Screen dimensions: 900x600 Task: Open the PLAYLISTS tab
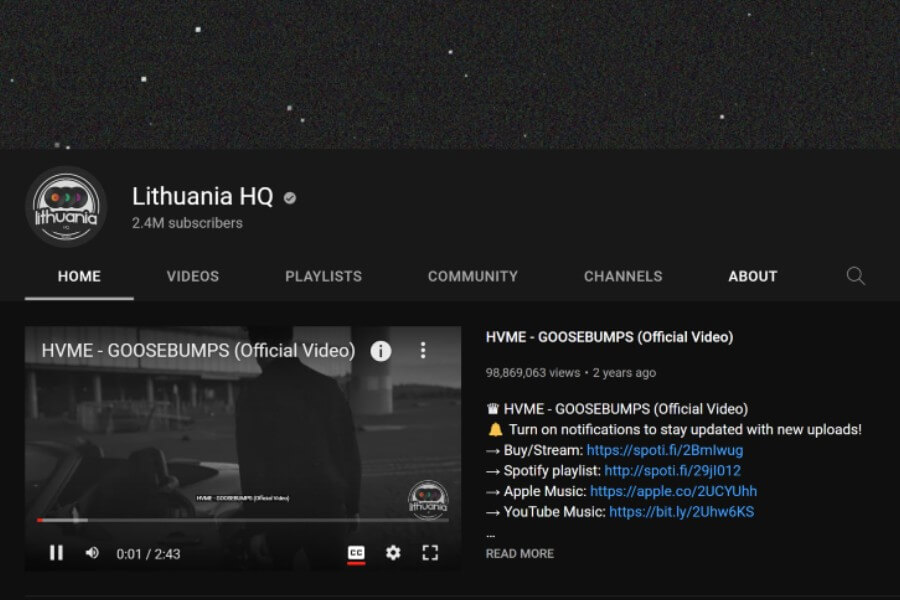324,276
